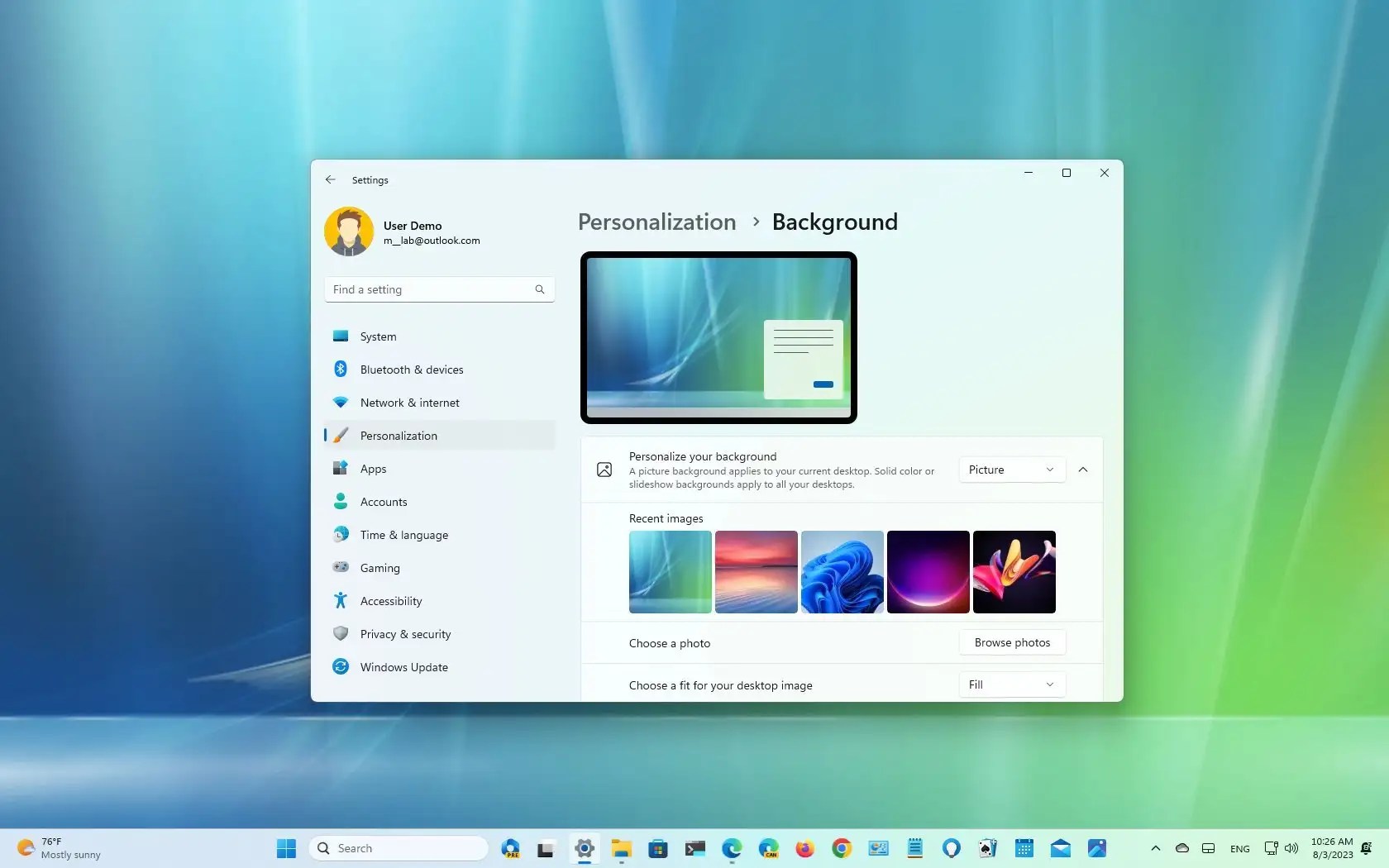Image resolution: width=1389 pixels, height=868 pixels.
Task: Go back using the Settings back arrow
Action: pyautogui.click(x=331, y=179)
